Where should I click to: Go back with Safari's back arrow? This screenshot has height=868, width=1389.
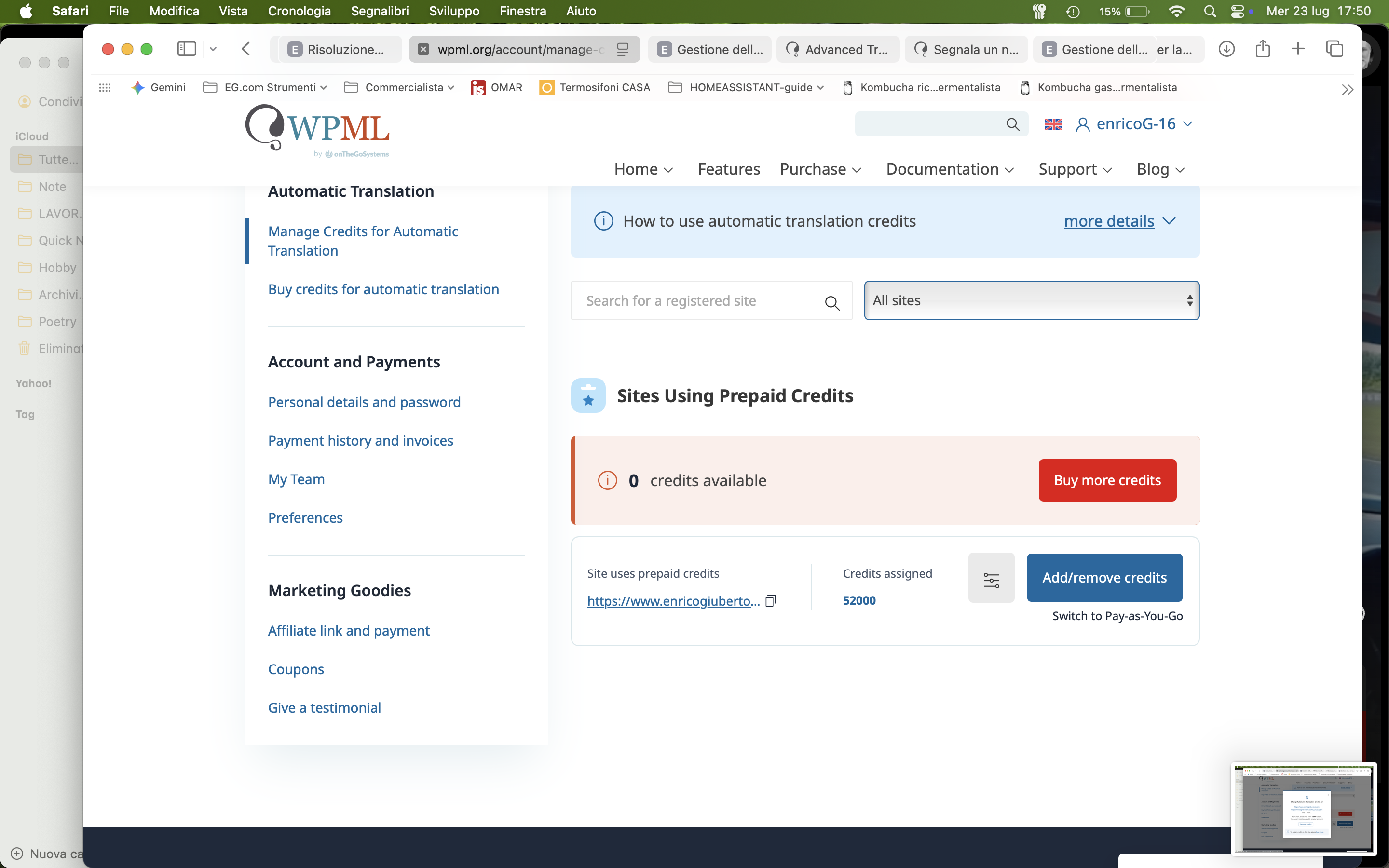[x=245, y=49]
